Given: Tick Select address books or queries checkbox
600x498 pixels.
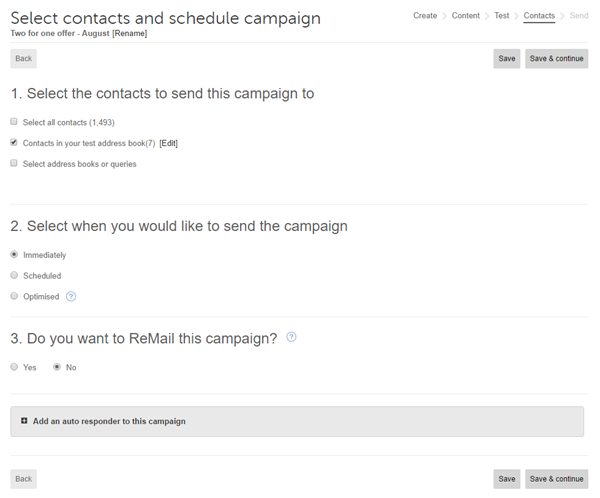Looking at the screenshot, I should click(x=14, y=163).
